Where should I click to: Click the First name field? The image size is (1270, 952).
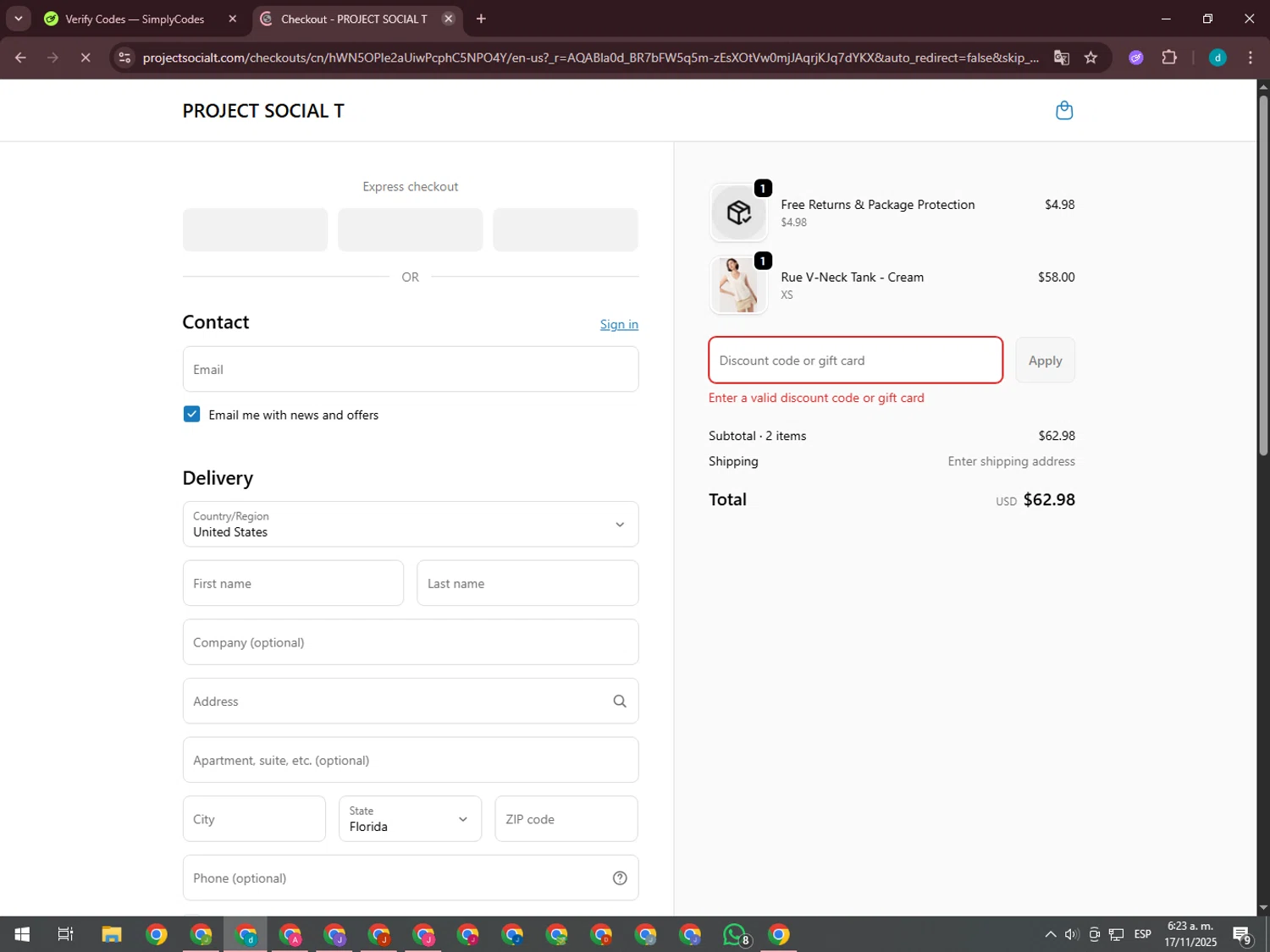click(293, 583)
